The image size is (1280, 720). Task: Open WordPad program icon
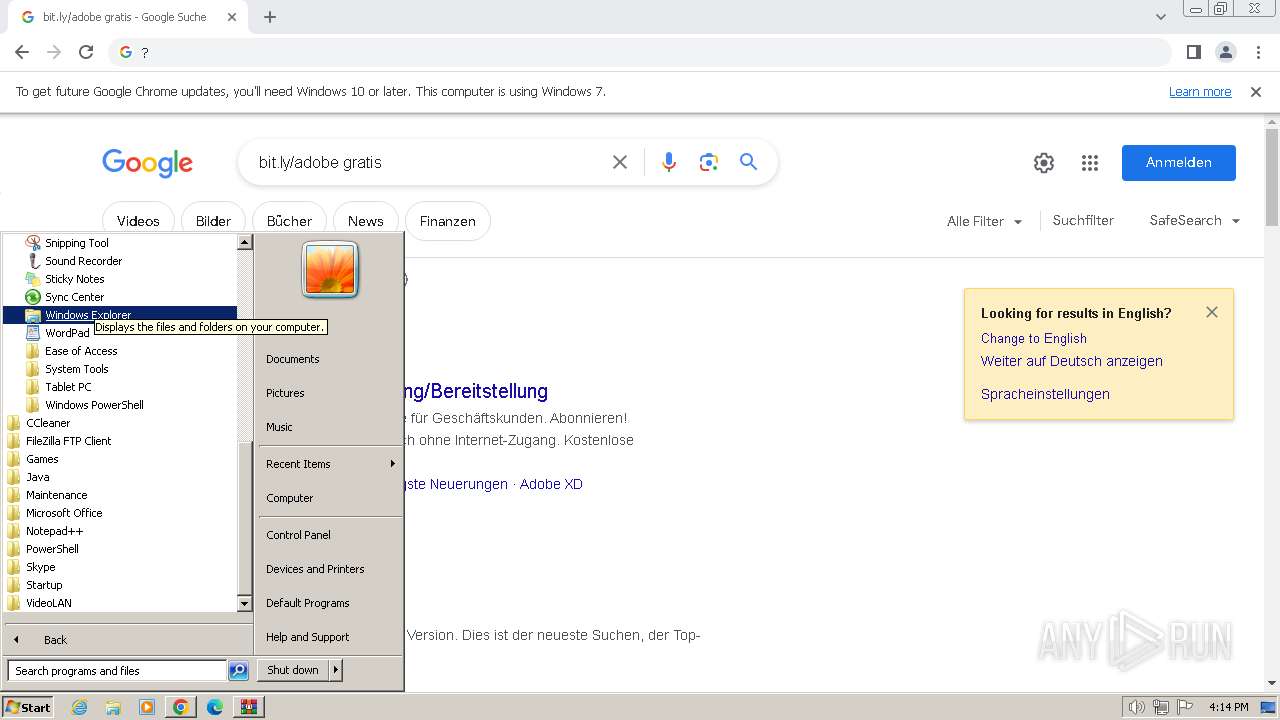tap(33, 333)
